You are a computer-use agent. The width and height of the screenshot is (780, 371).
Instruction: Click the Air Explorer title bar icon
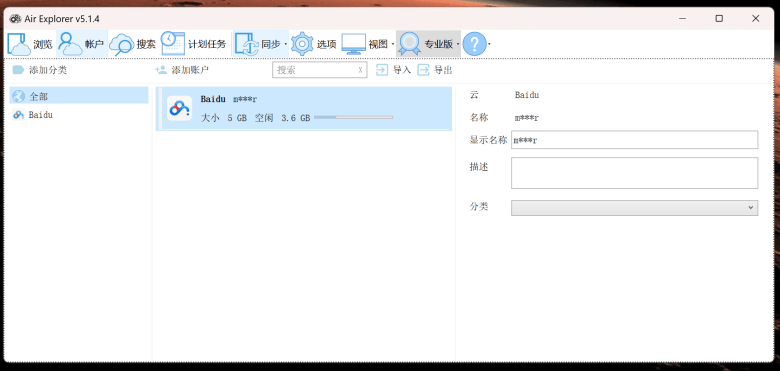[x=15, y=19]
